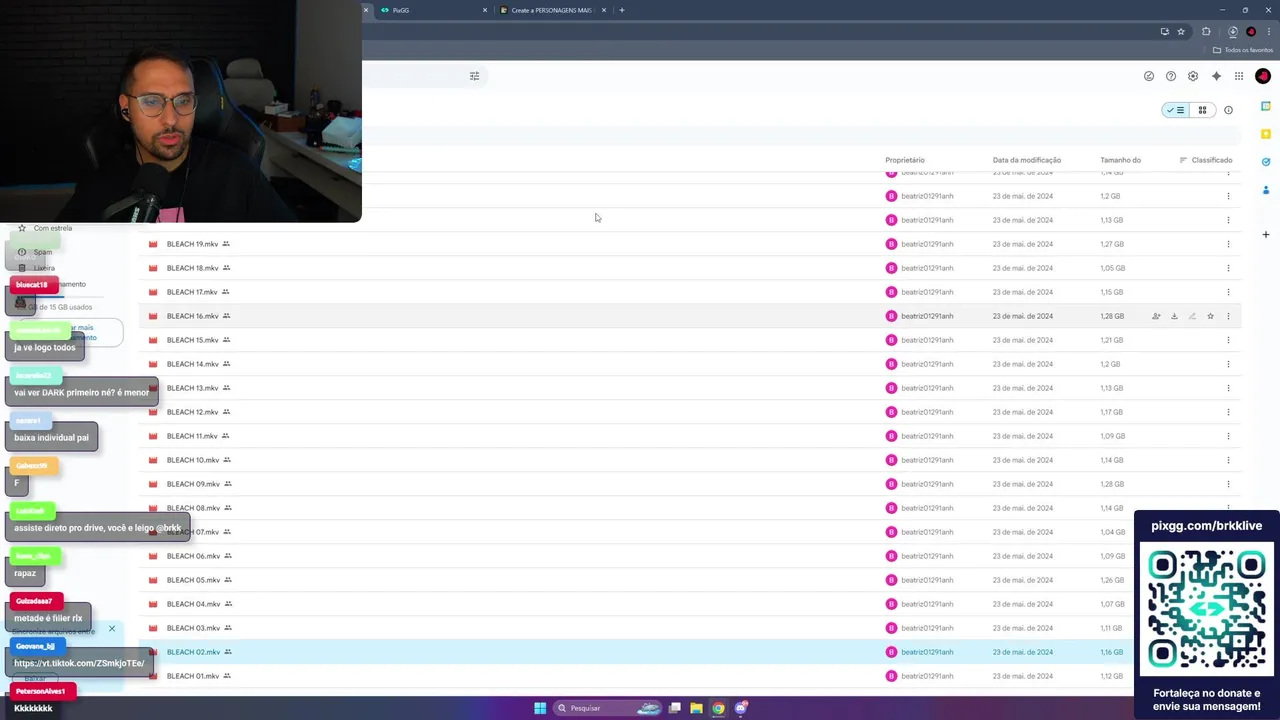The image size is (1280, 720).
Task: Switch to list layout view
Action: [x=1175, y=110]
